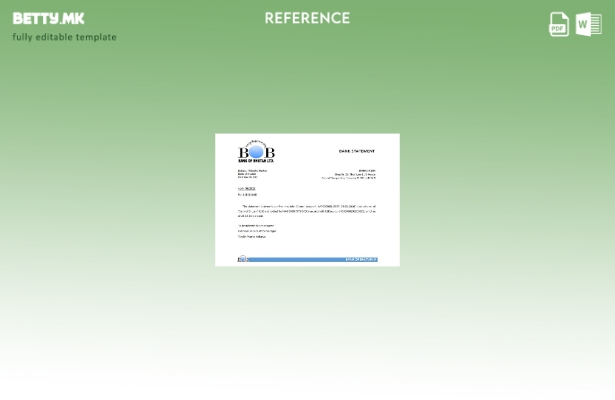
Task: Click white text at footer bar's right end
Action: pyautogui.click(x=361, y=259)
